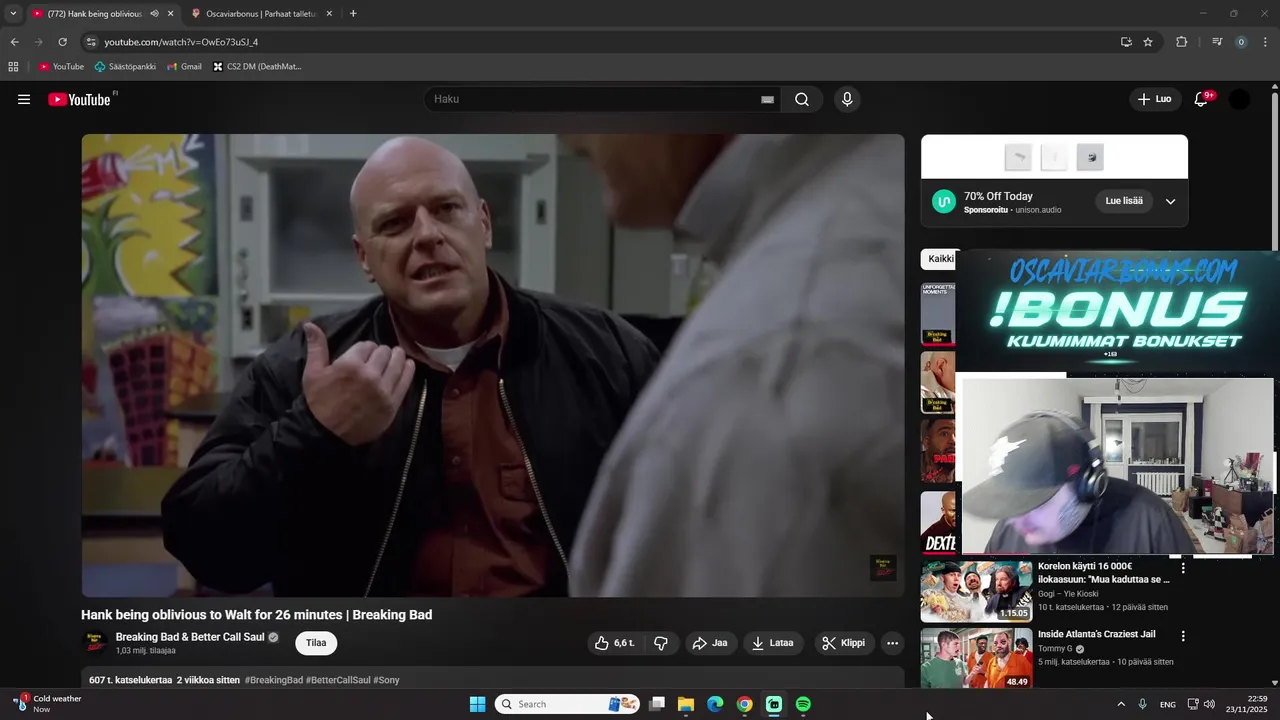The image size is (1280, 720).
Task: Click the Jaa share button
Action: pyautogui.click(x=710, y=643)
